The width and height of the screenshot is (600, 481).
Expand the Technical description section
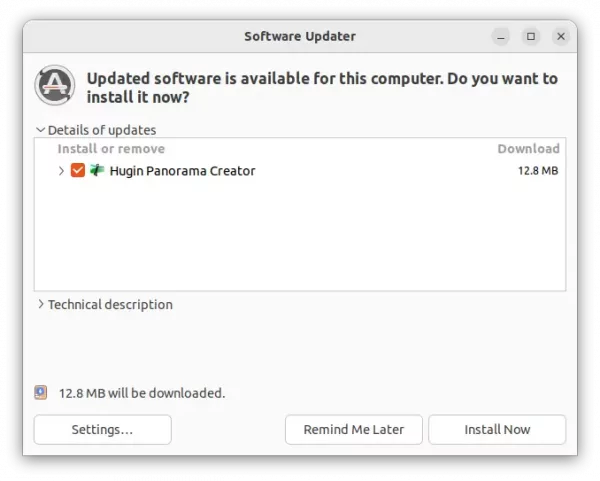(x=41, y=305)
